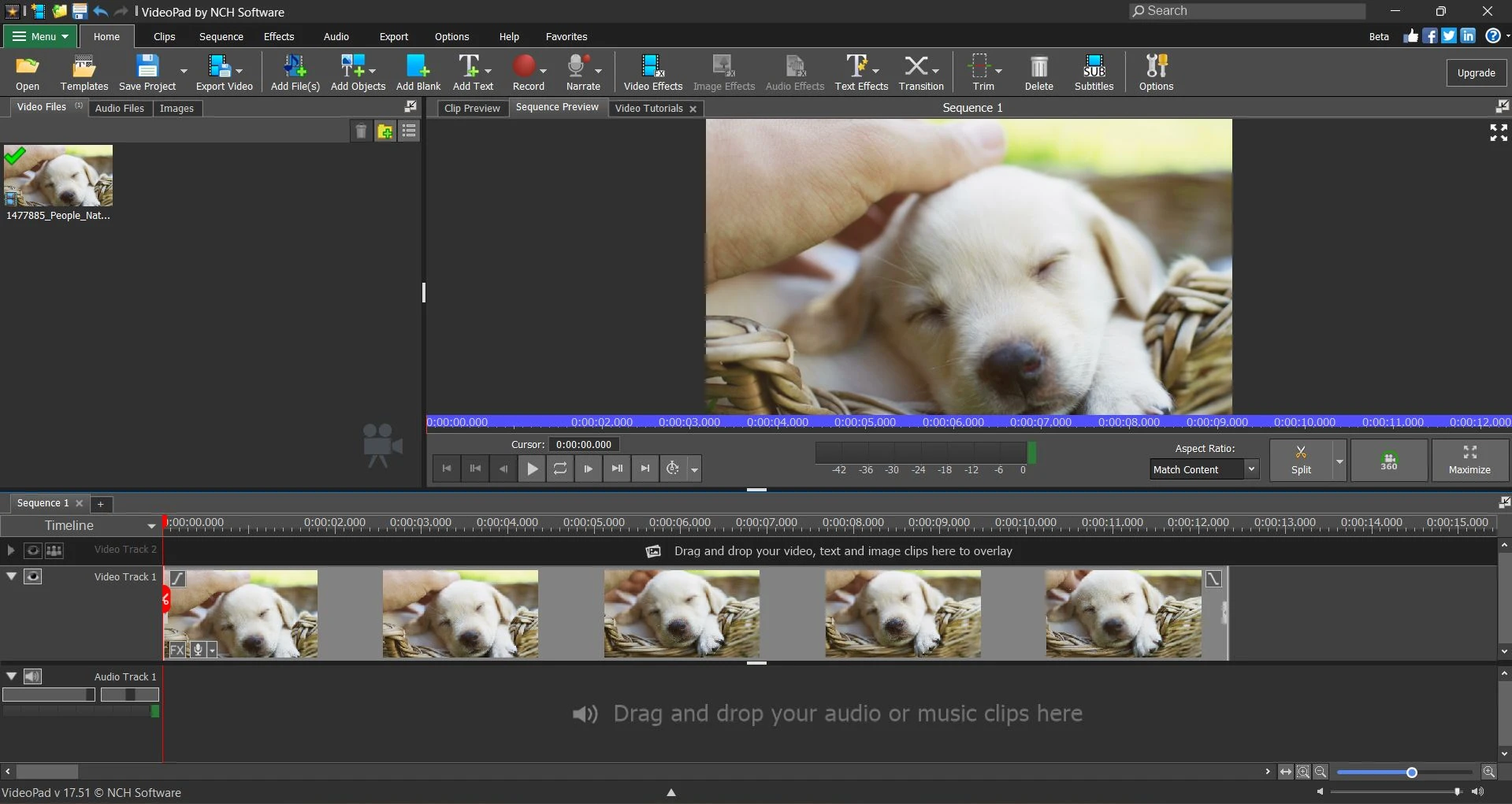The height and width of the screenshot is (804, 1512).
Task: Expand collapsed Video Track 2
Action: (x=11, y=550)
